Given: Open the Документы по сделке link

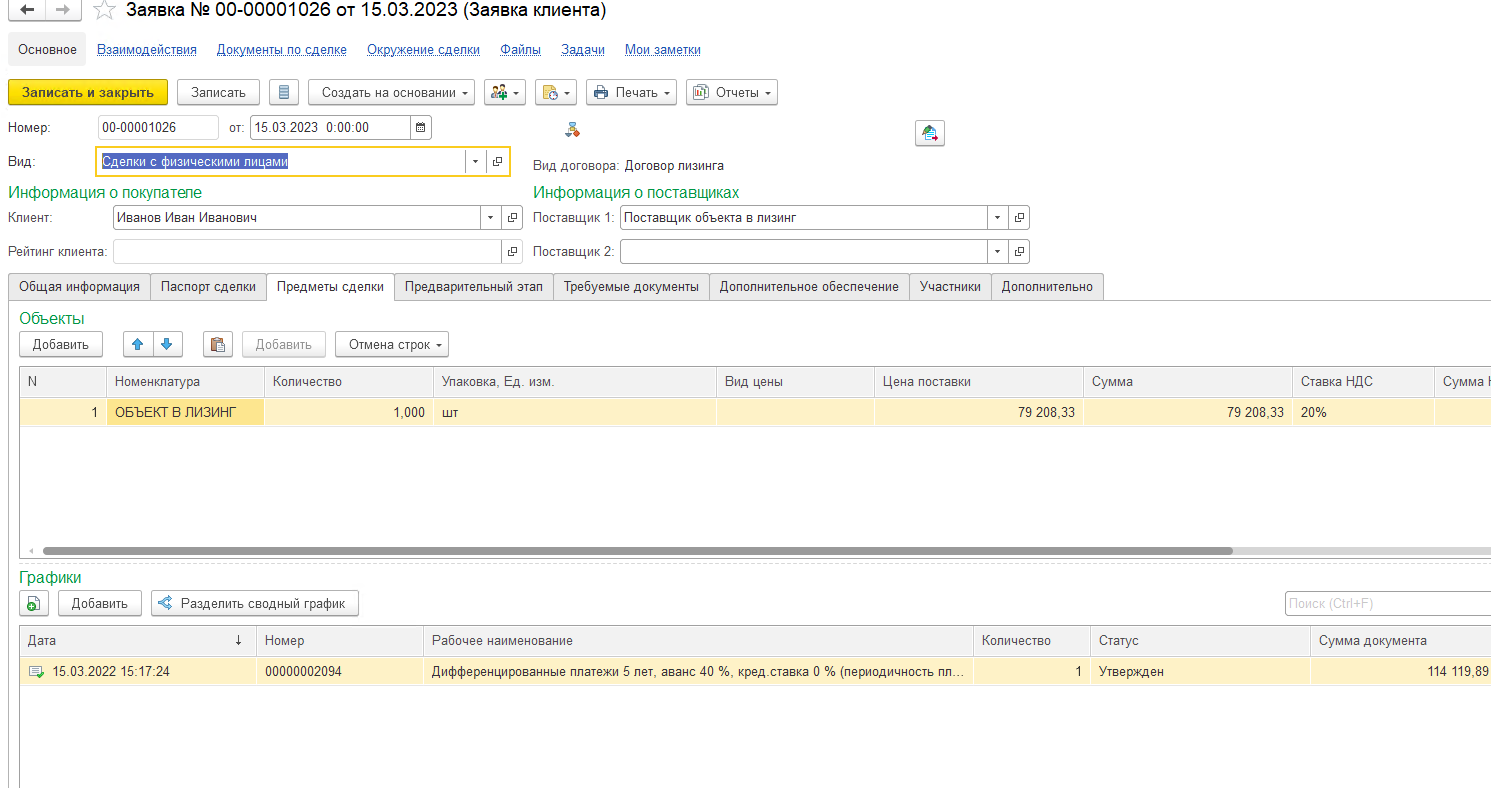Looking at the screenshot, I should pos(281,49).
